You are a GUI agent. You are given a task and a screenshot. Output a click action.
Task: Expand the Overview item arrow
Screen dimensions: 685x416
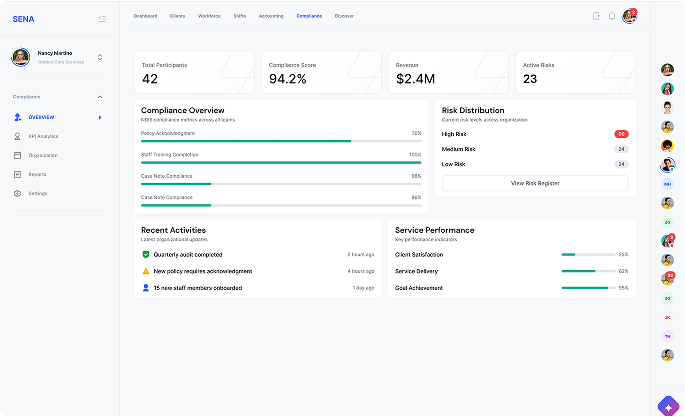(x=99, y=118)
